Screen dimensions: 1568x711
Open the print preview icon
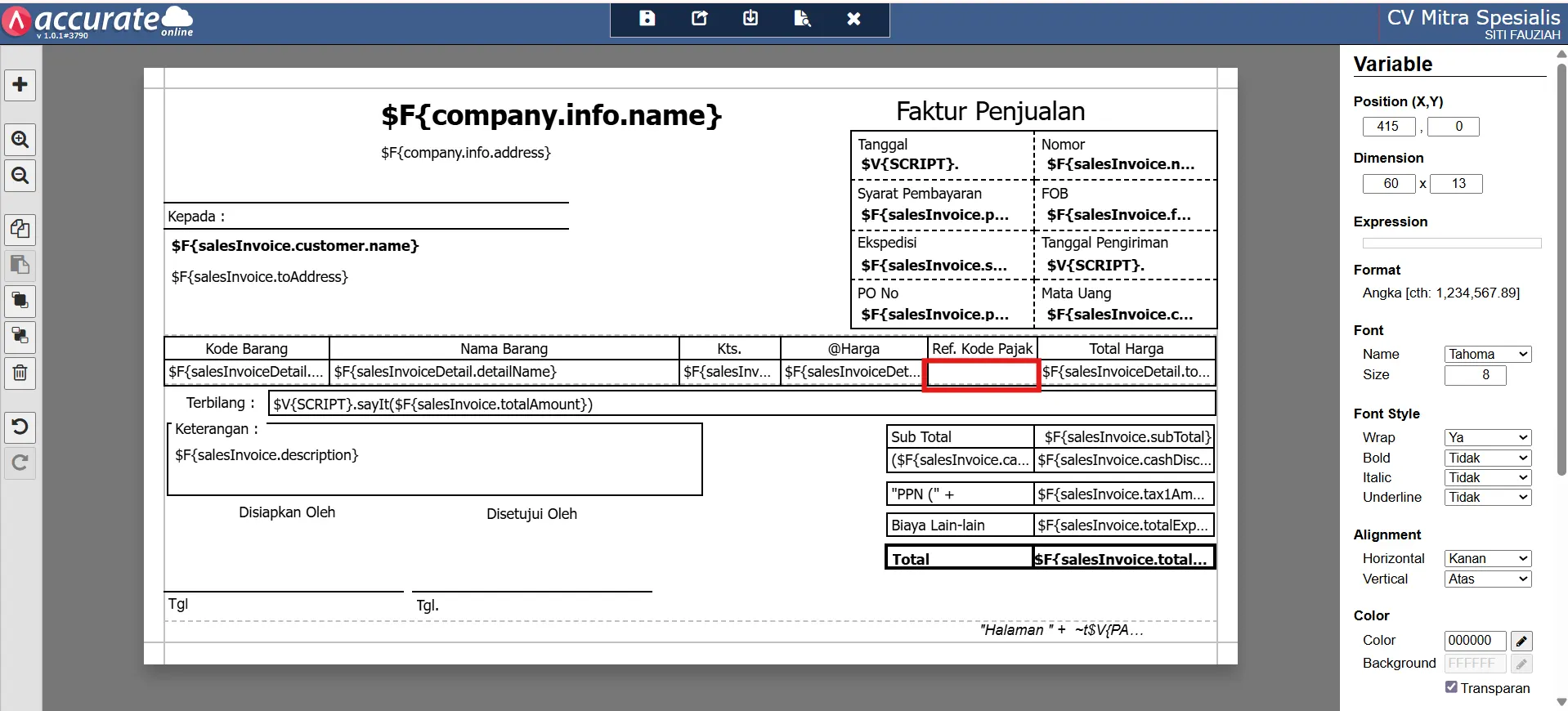click(802, 19)
